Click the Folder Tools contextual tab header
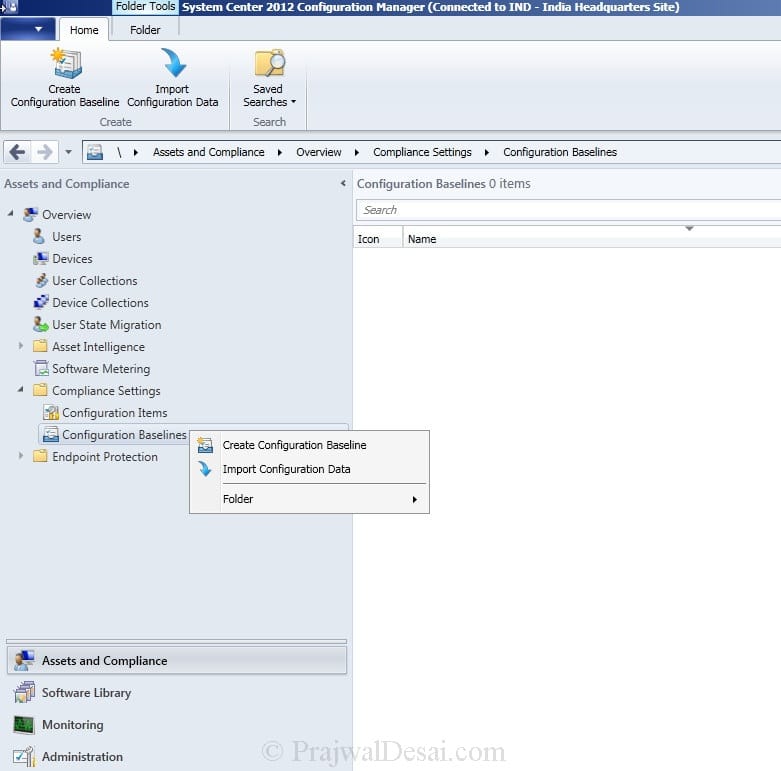781x771 pixels. point(145,6)
